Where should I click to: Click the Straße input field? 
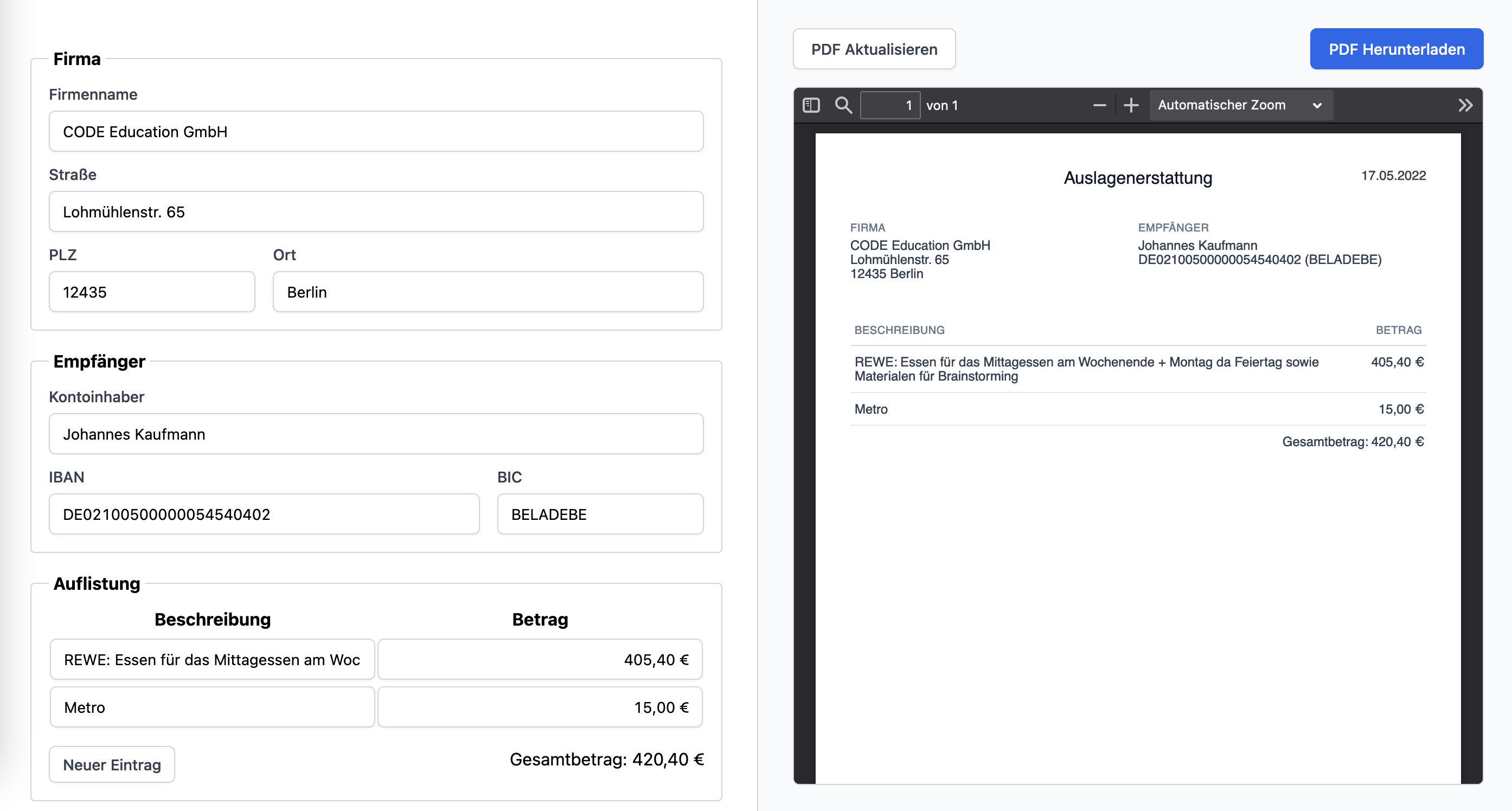tap(376, 212)
